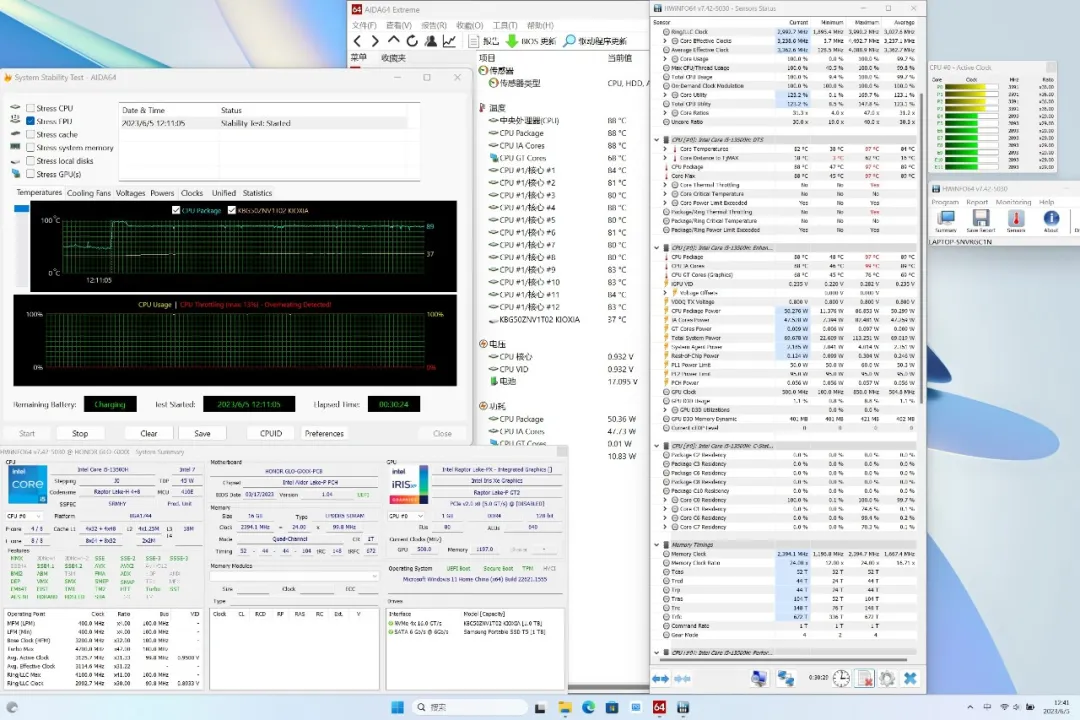Enable the Stress CPU checkbox
This screenshot has width=1080, height=720.
click(30, 108)
